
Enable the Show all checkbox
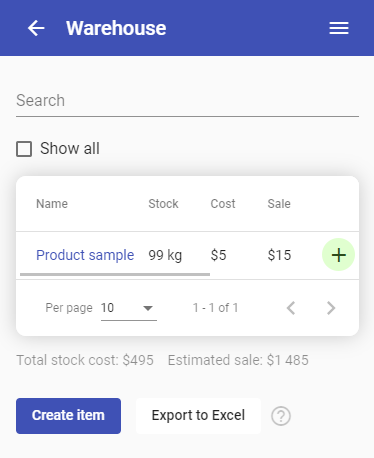point(24,149)
